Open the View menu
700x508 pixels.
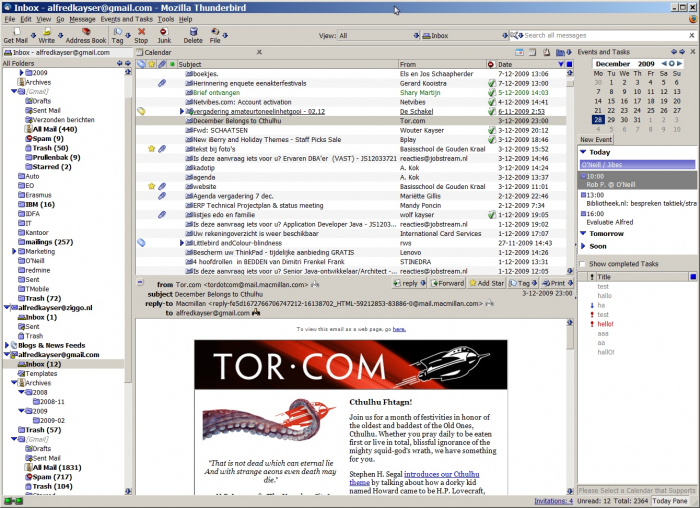[x=43, y=19]
